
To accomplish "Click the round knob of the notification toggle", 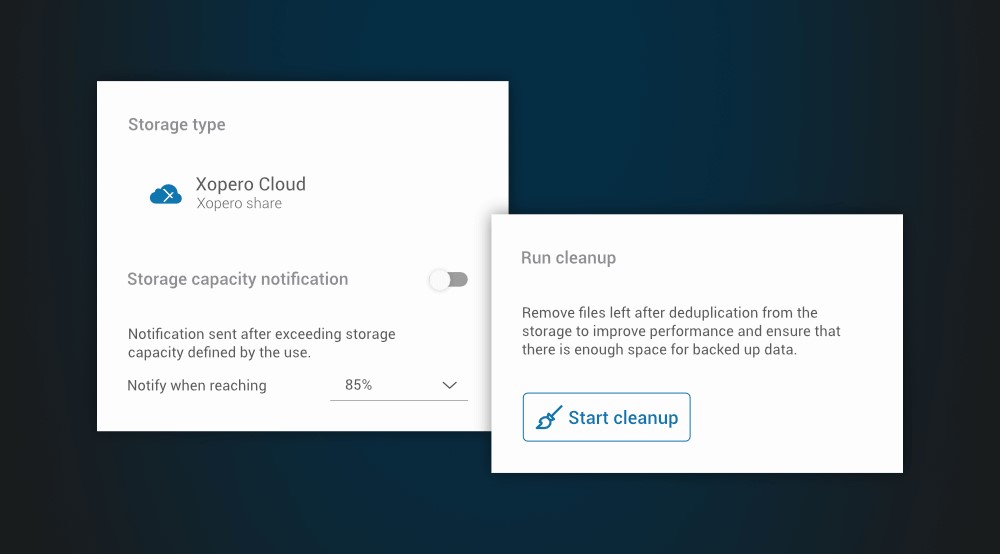I will pyautogui.click(x=440, y=280).
